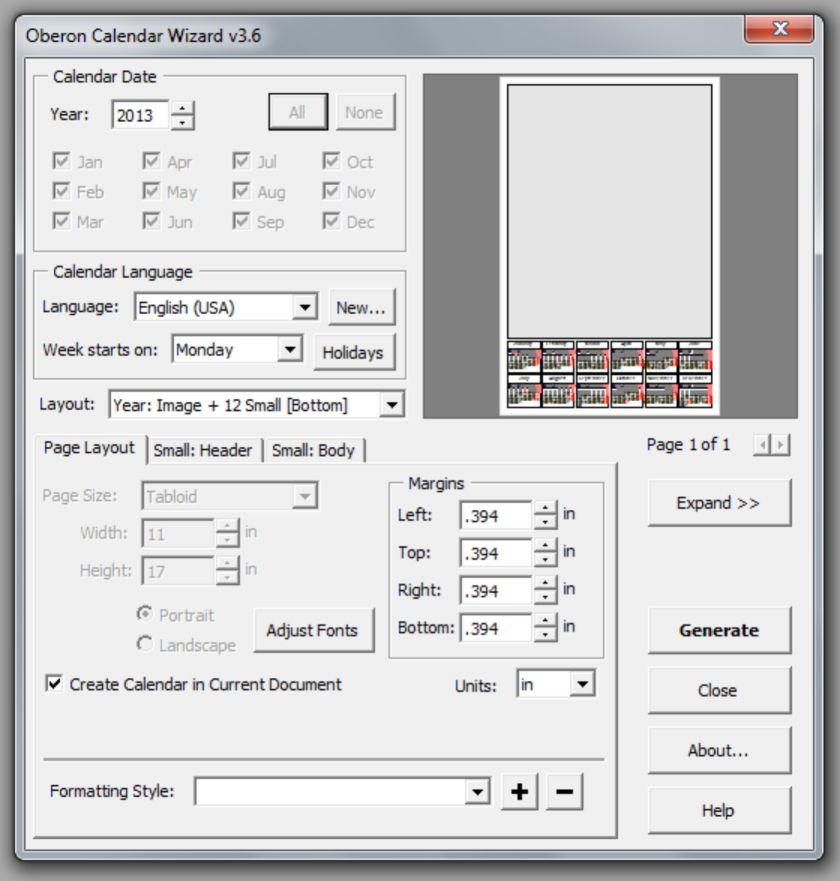Click the Expand >> button
Viewport: 840px width, 881px height.
click(x=718, y=503)
